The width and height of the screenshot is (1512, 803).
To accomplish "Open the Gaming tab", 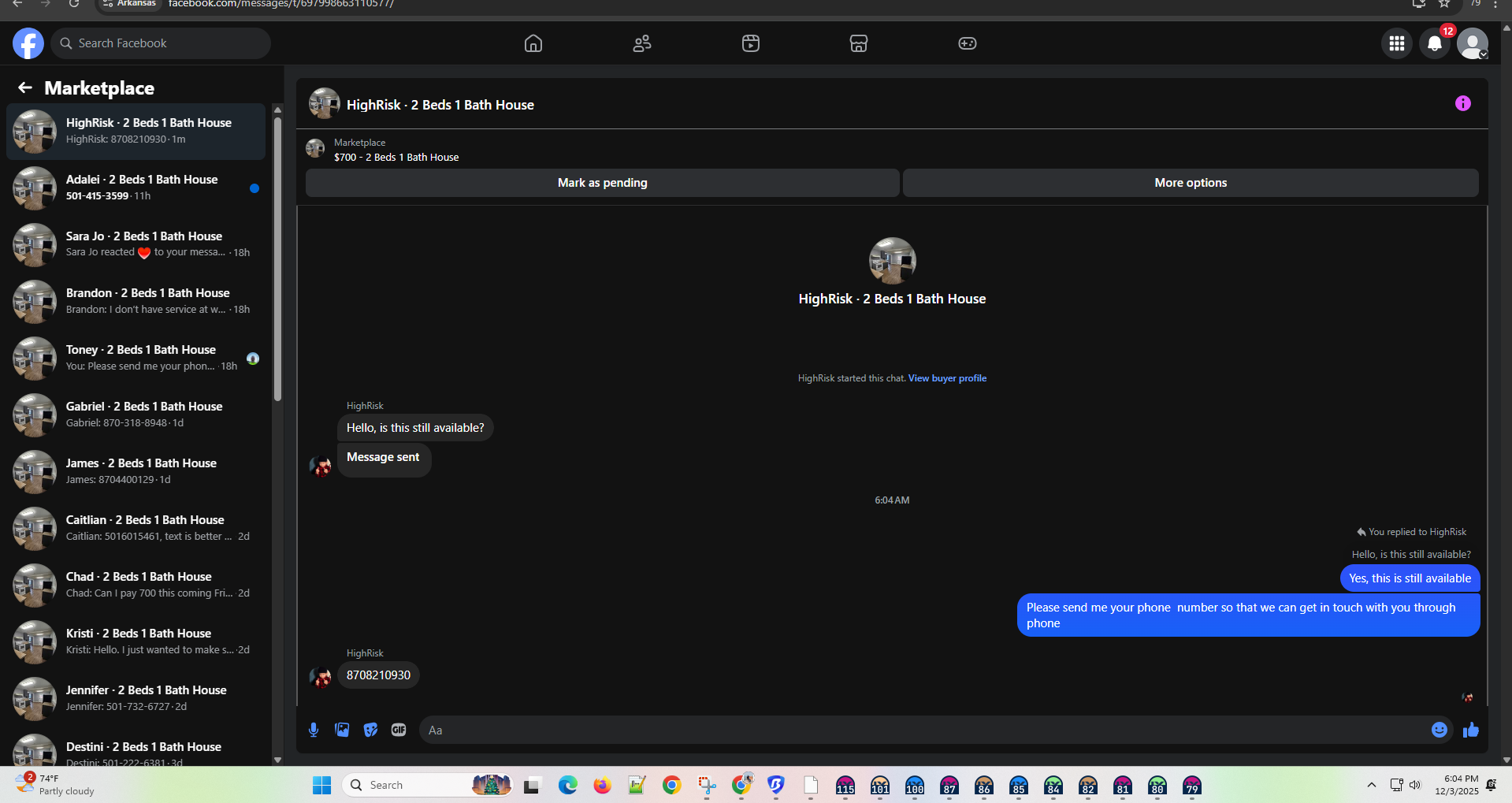I will coord(968,43).
